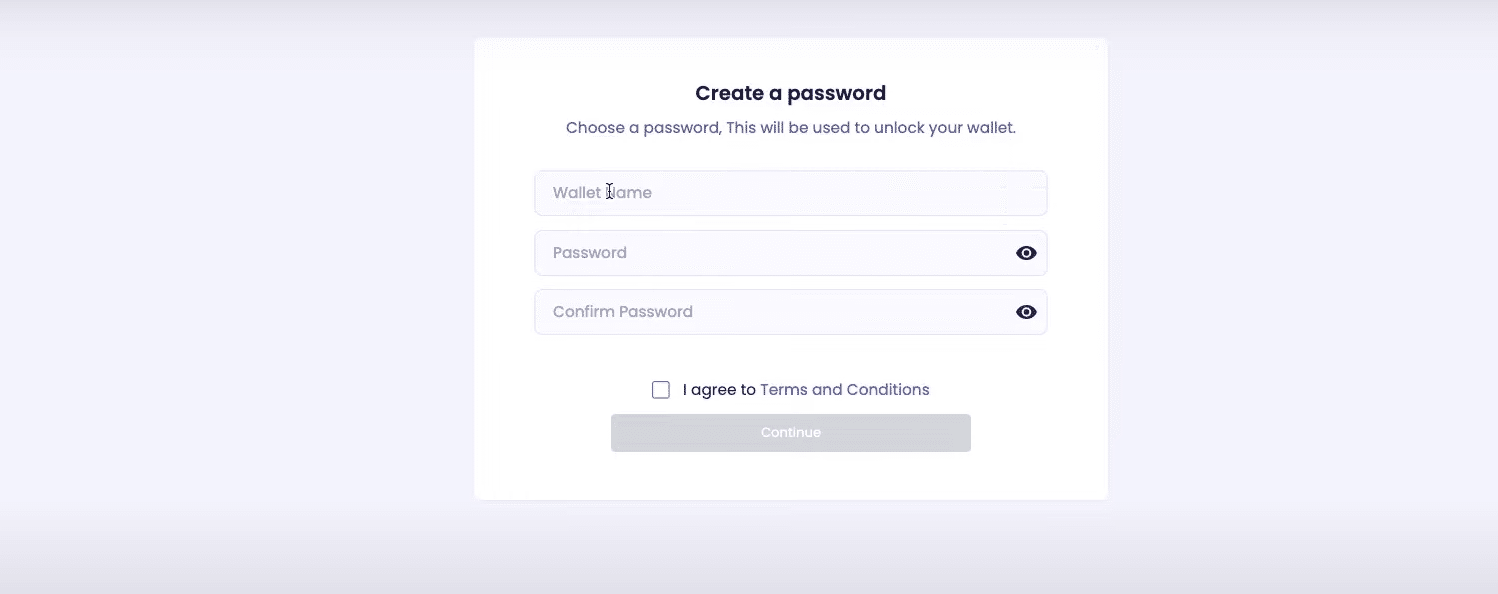This screenshot has width=1498, height=594.
Task: Click the "I agree to" label text
Action: [x=718, y=390]
